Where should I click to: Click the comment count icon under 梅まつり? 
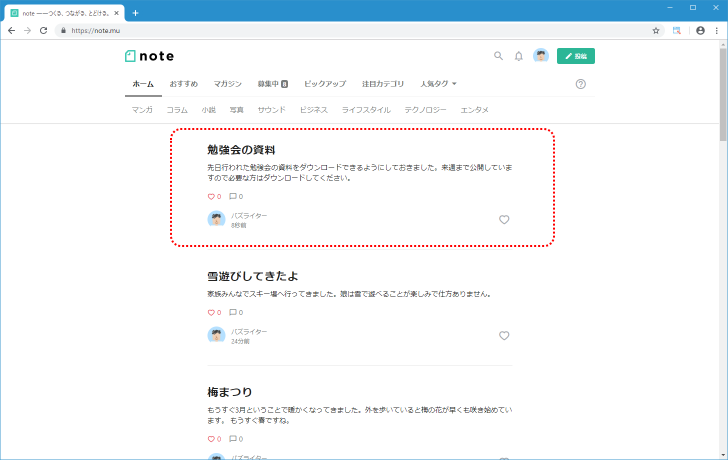click(x=236, y=439)
